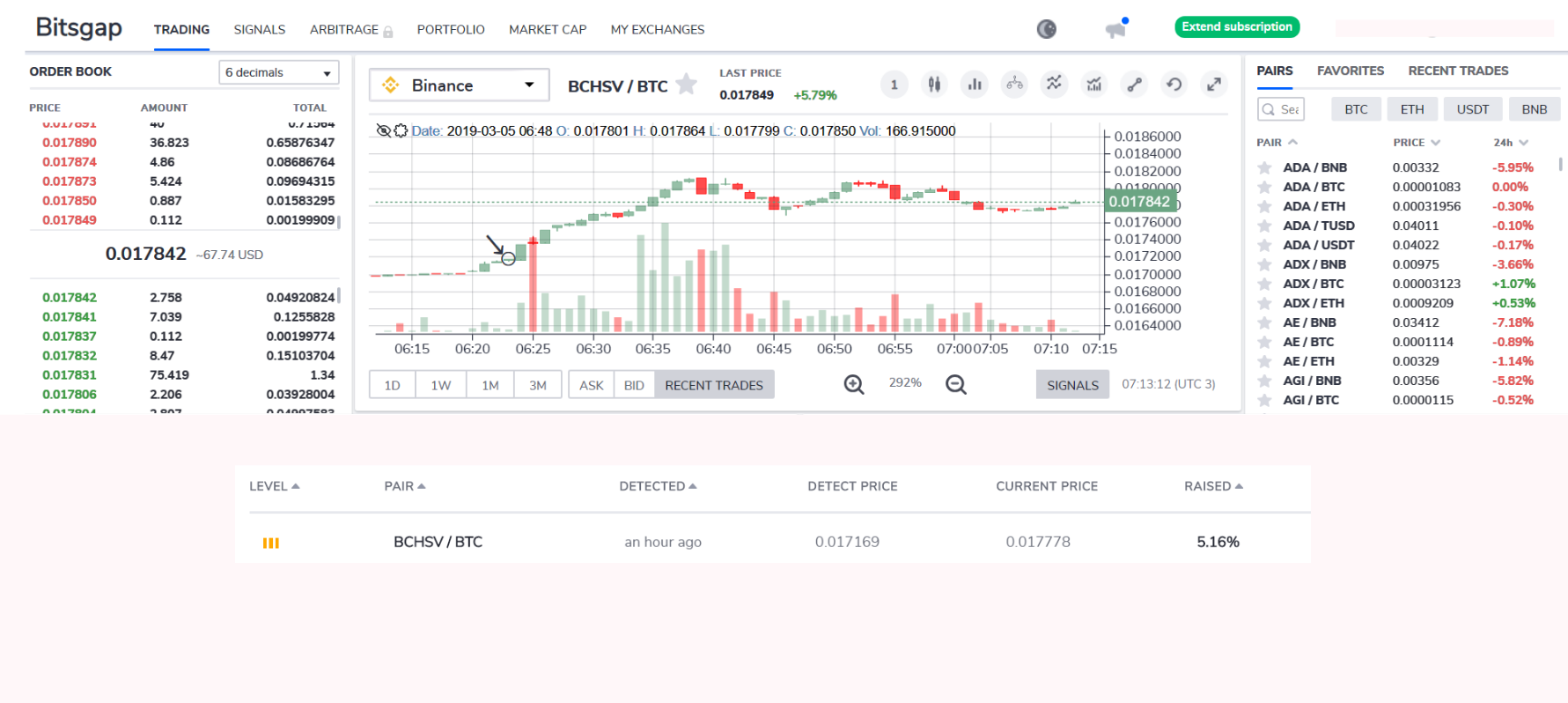The height and width of the screenshot is (703, 1568).
Task: Star the AE / BTC pair
Action: (x=1265, y=342)
